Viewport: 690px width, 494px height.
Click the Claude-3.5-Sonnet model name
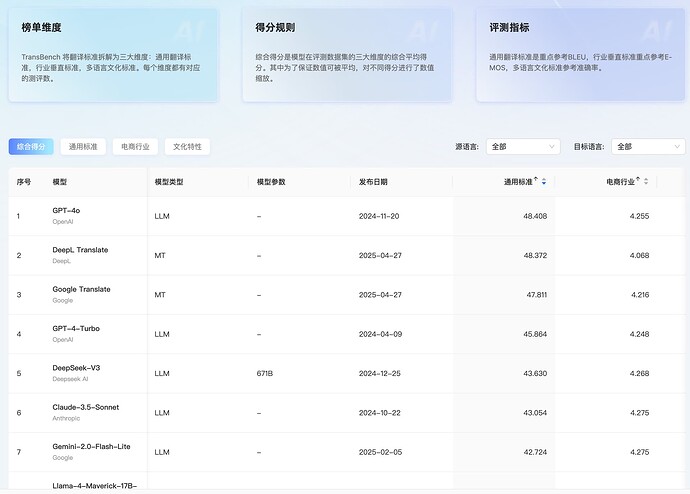[x=86, y=407]
